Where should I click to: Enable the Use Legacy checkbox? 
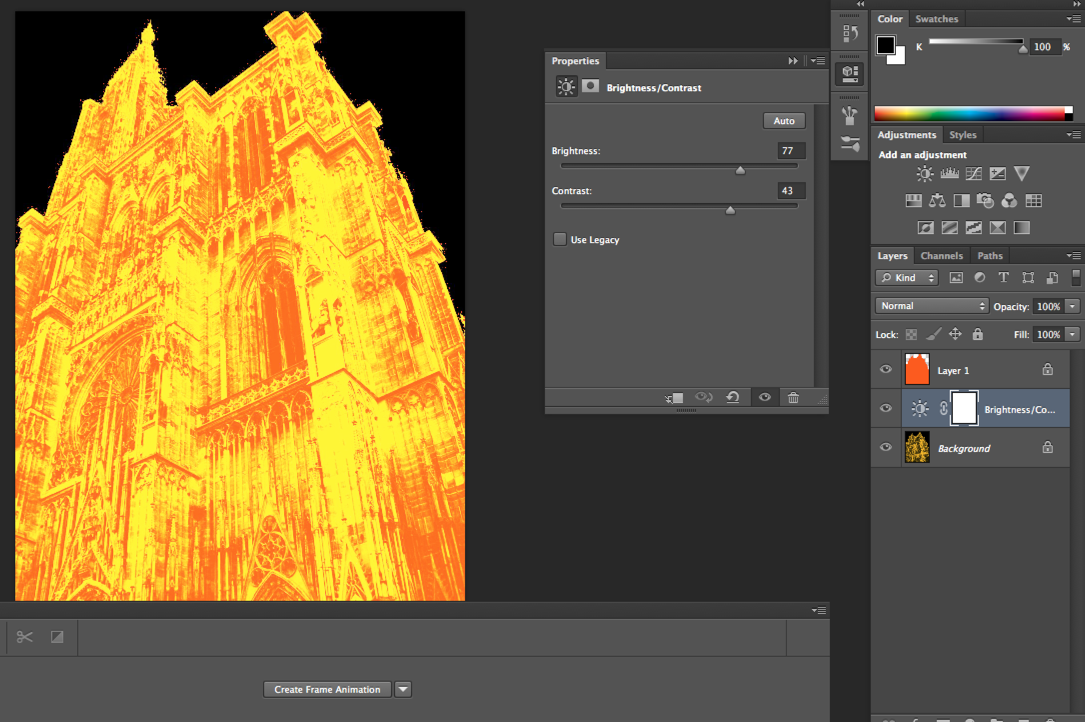point(560,240)
